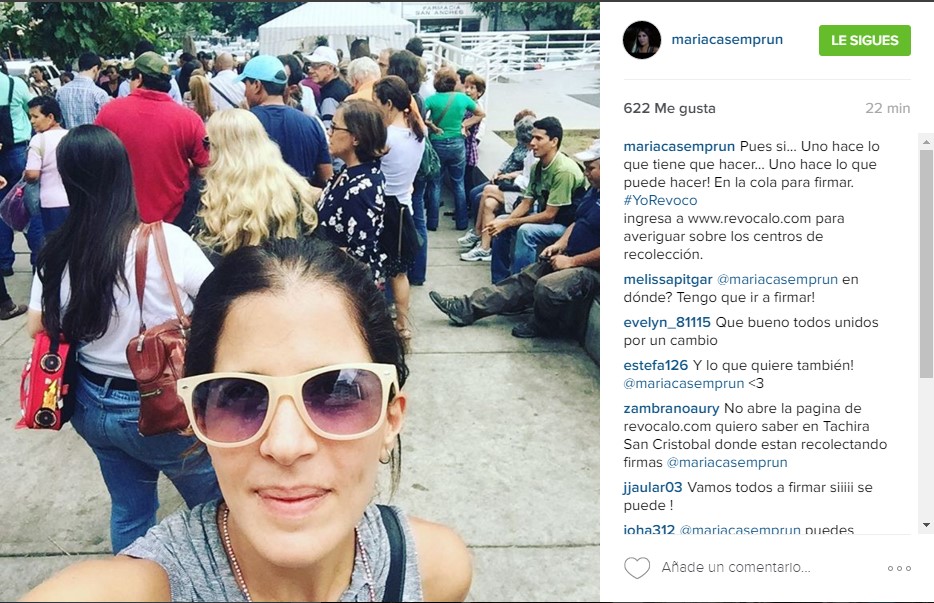Toggle the green LE SIGUES follow button
Image resolution: width=934 pixels, height=603 pixels.
pos(864,41)
